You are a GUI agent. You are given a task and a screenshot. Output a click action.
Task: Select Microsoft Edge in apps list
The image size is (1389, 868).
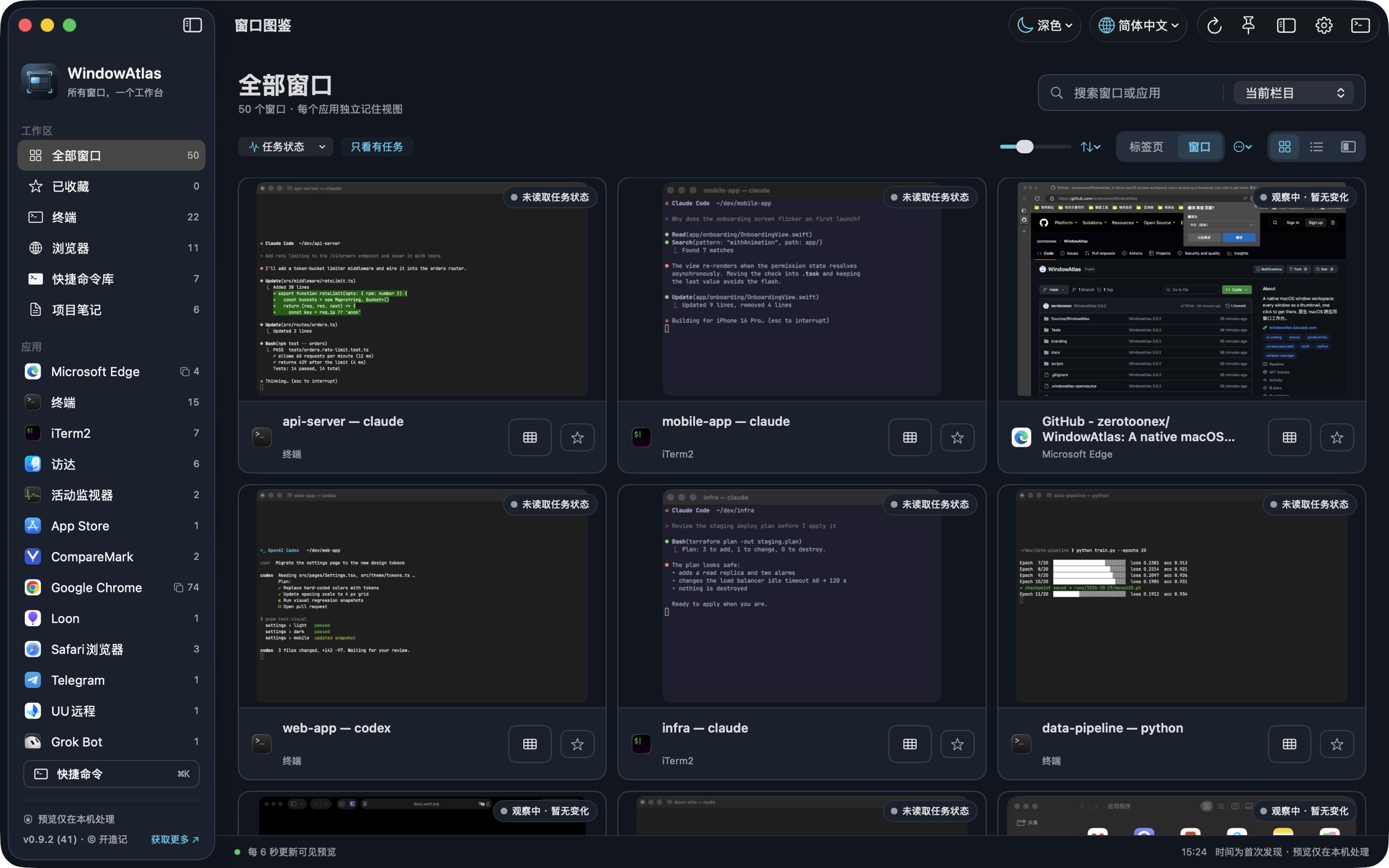click(111, 372)
